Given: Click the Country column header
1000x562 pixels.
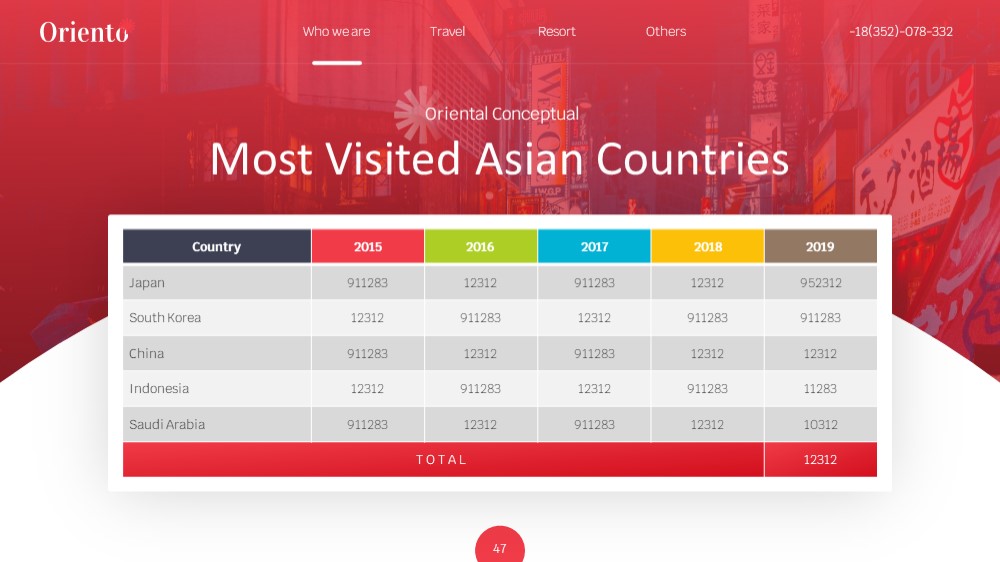Looking at the screenshot, I should [x=217, y=246].
